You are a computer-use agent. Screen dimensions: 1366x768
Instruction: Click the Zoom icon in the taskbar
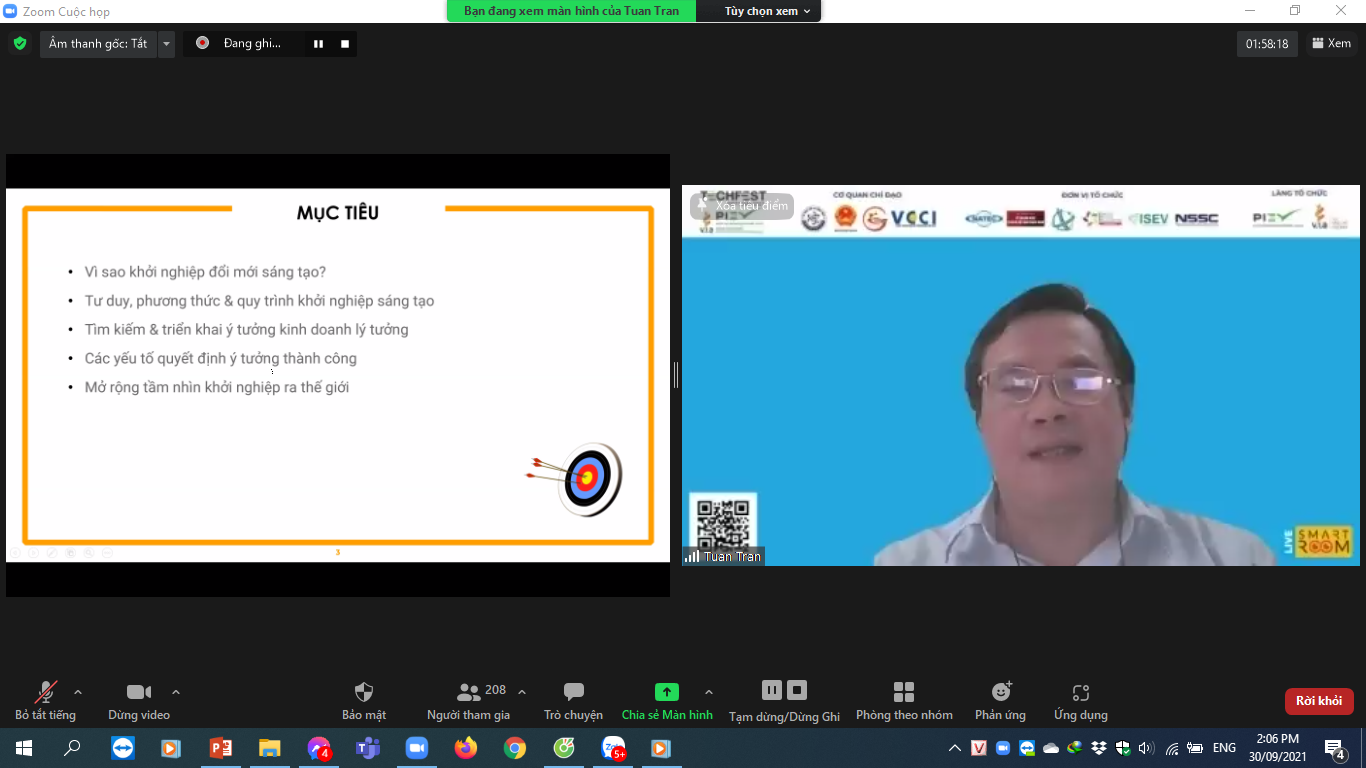[x=416, y=748]
